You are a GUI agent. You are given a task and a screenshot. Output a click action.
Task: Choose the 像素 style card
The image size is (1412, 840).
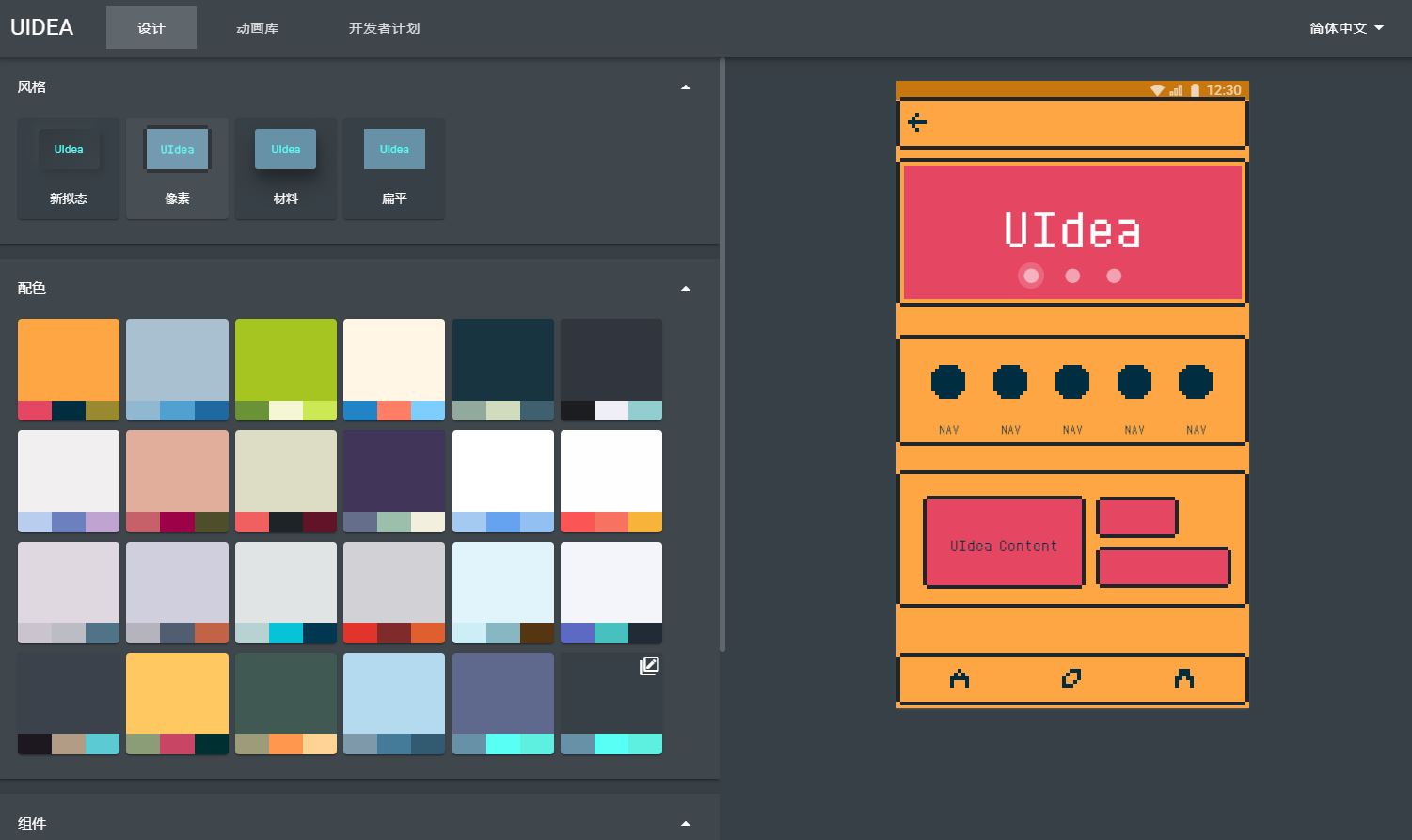point(177,168)
